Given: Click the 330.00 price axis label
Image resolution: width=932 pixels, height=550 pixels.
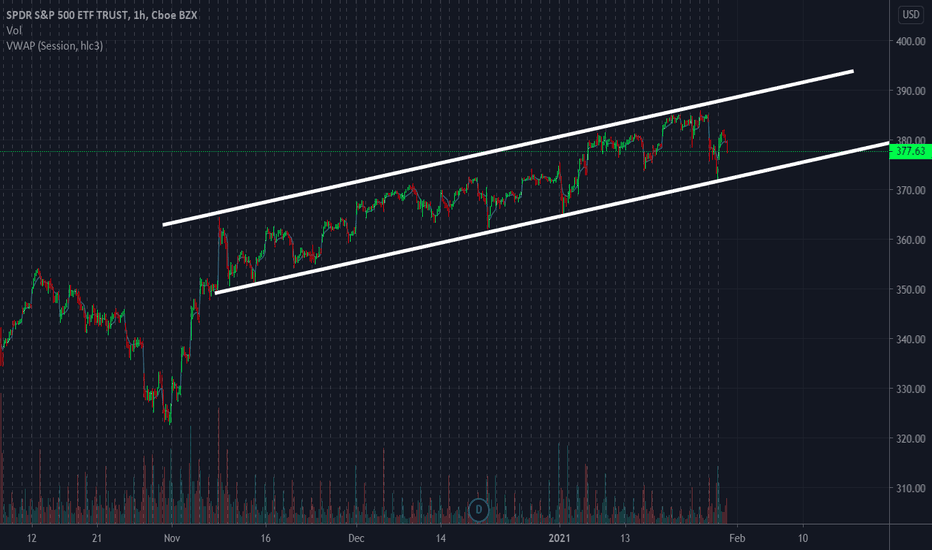Looking at the screenshot, I should coord(911,389).
